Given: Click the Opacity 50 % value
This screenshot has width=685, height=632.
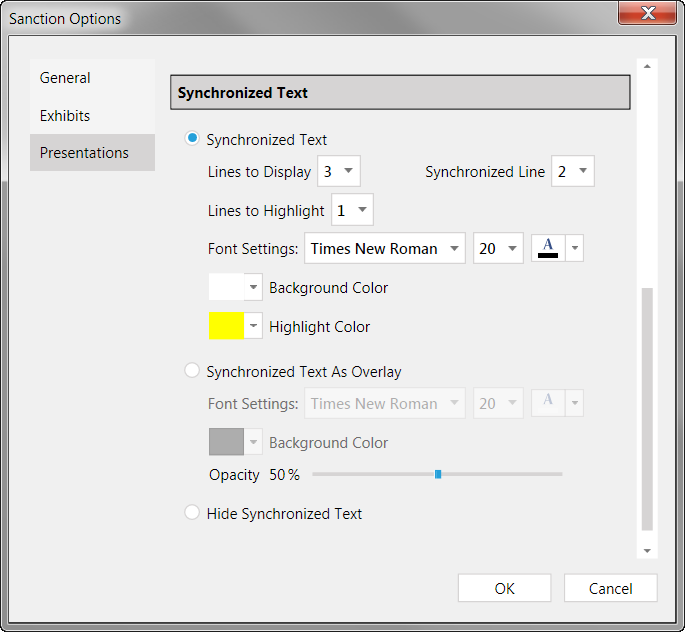Looking at the screenshot, I should (284, 474).
